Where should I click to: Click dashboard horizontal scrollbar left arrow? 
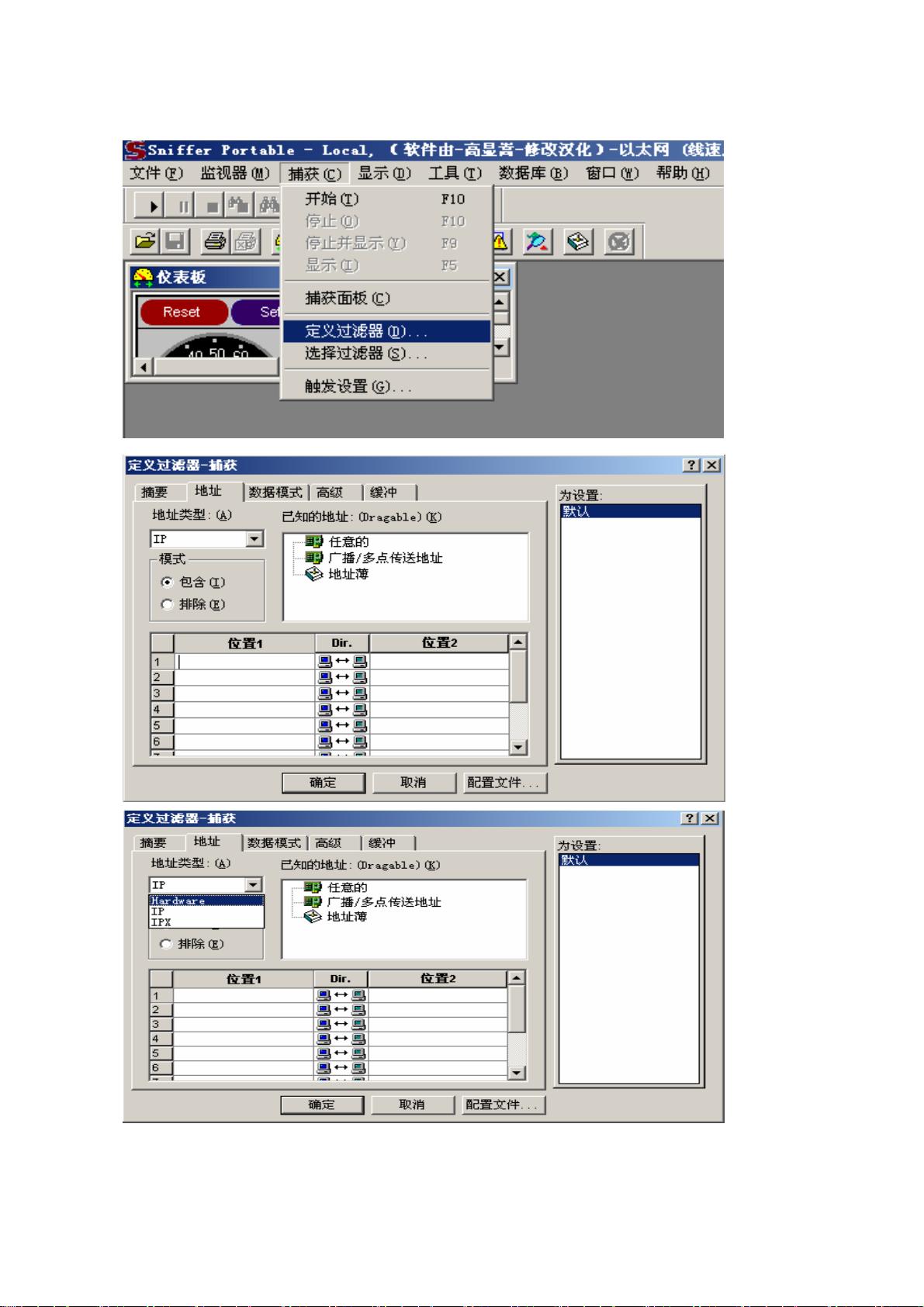click(x=143, y=366)
